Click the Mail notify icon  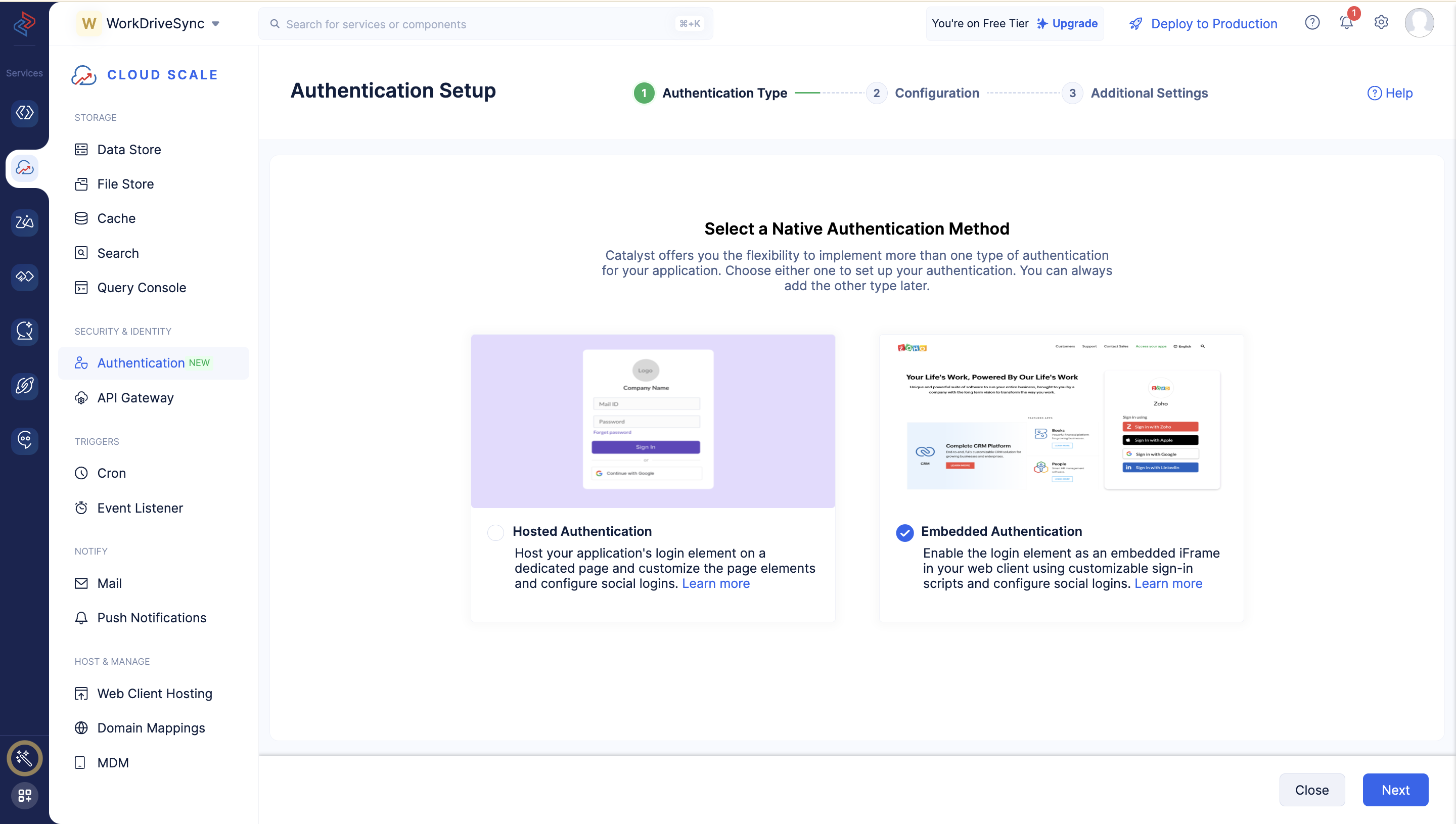81,583
